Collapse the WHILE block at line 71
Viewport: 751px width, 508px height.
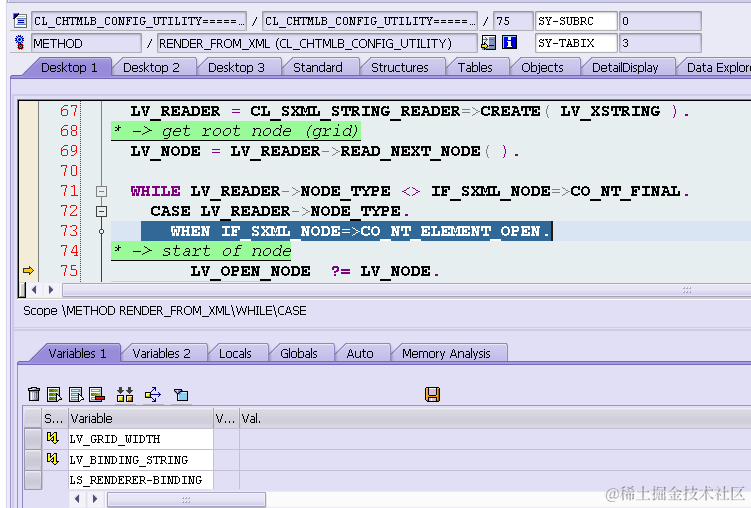click(x=102, y=192)
